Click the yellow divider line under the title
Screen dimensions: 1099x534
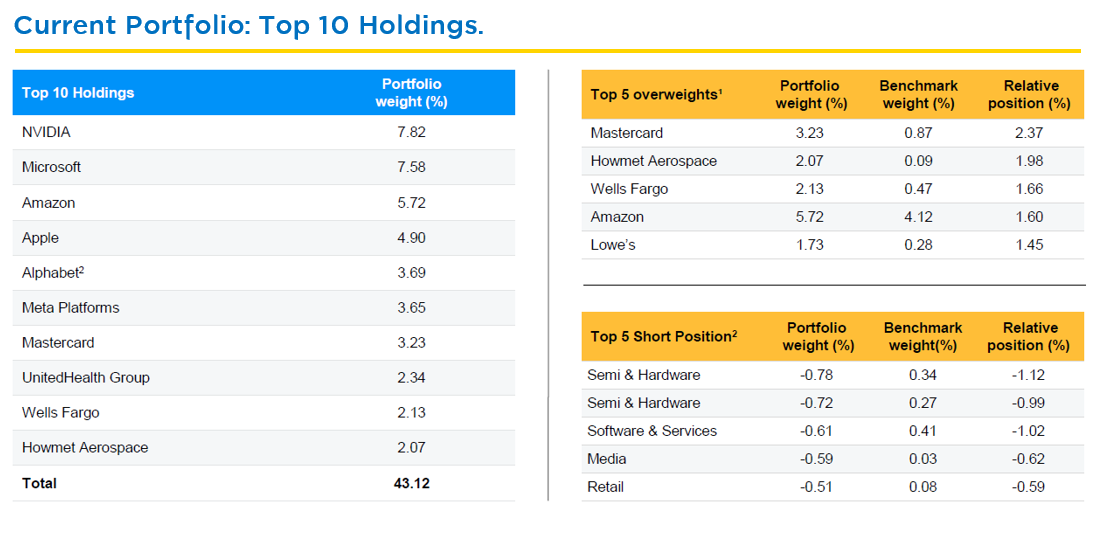pyautogui.click(x=547, y=50)
